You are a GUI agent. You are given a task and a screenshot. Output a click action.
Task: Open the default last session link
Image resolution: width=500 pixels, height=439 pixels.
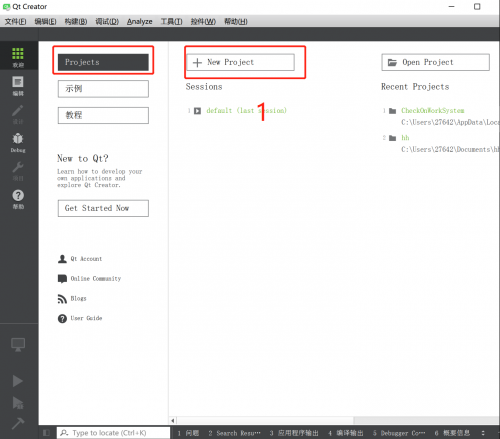[x=246, y=111]
